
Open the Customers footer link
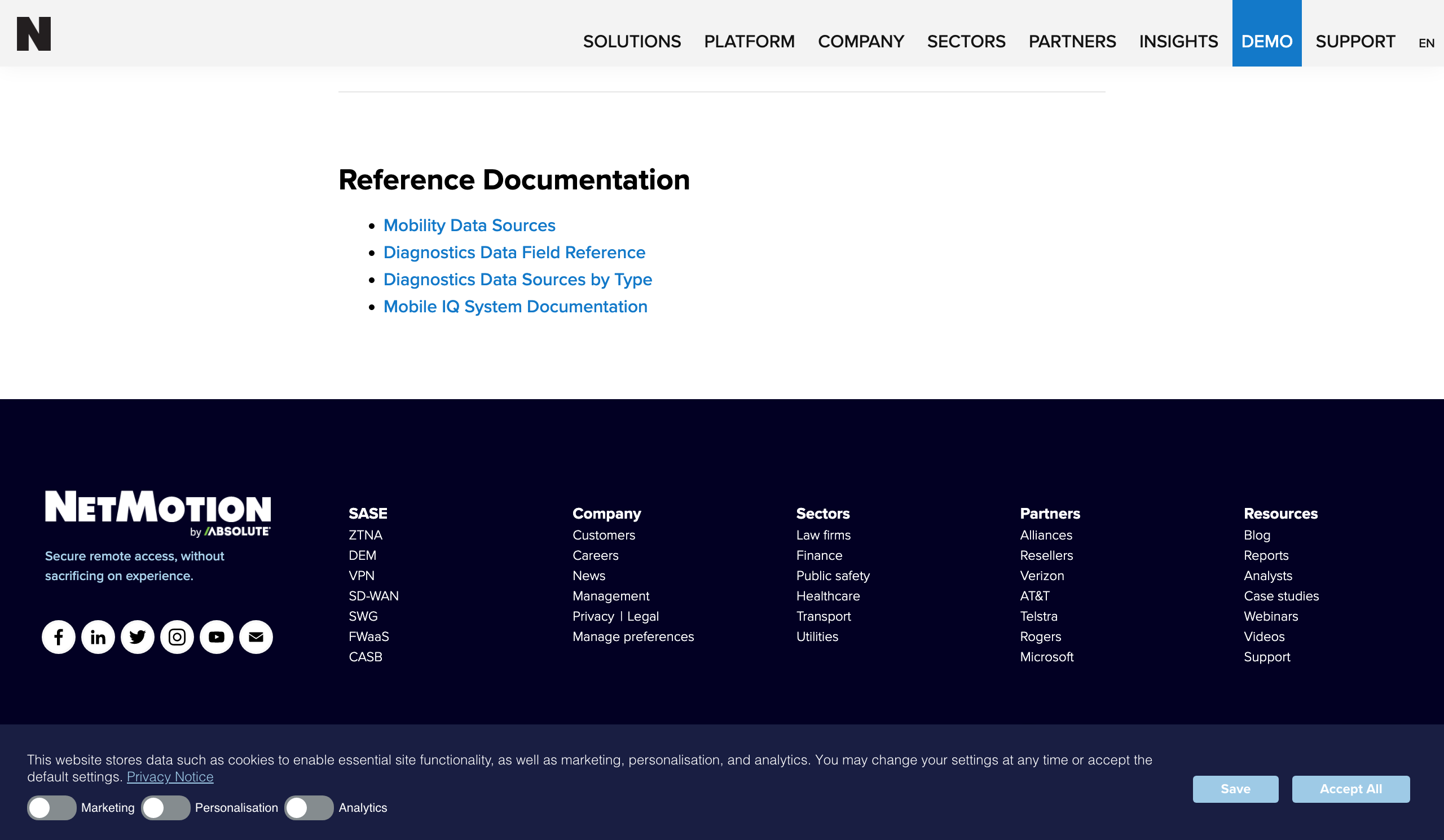point(604,535)
